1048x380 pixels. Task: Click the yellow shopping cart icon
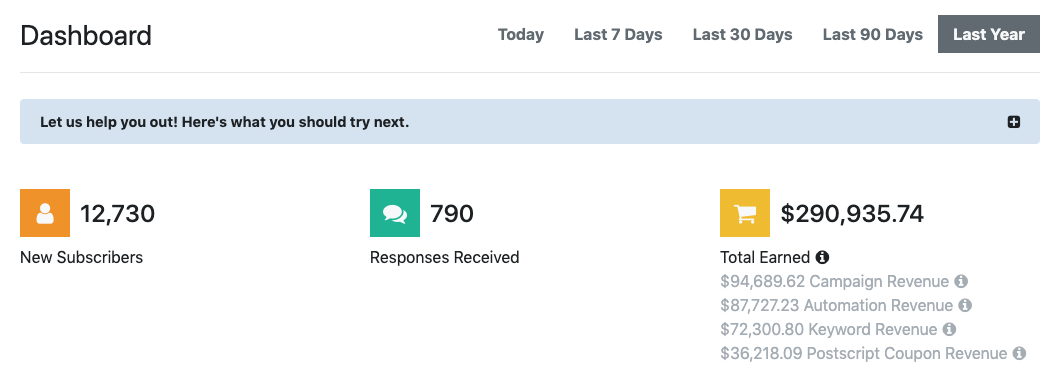coord(745,213)
